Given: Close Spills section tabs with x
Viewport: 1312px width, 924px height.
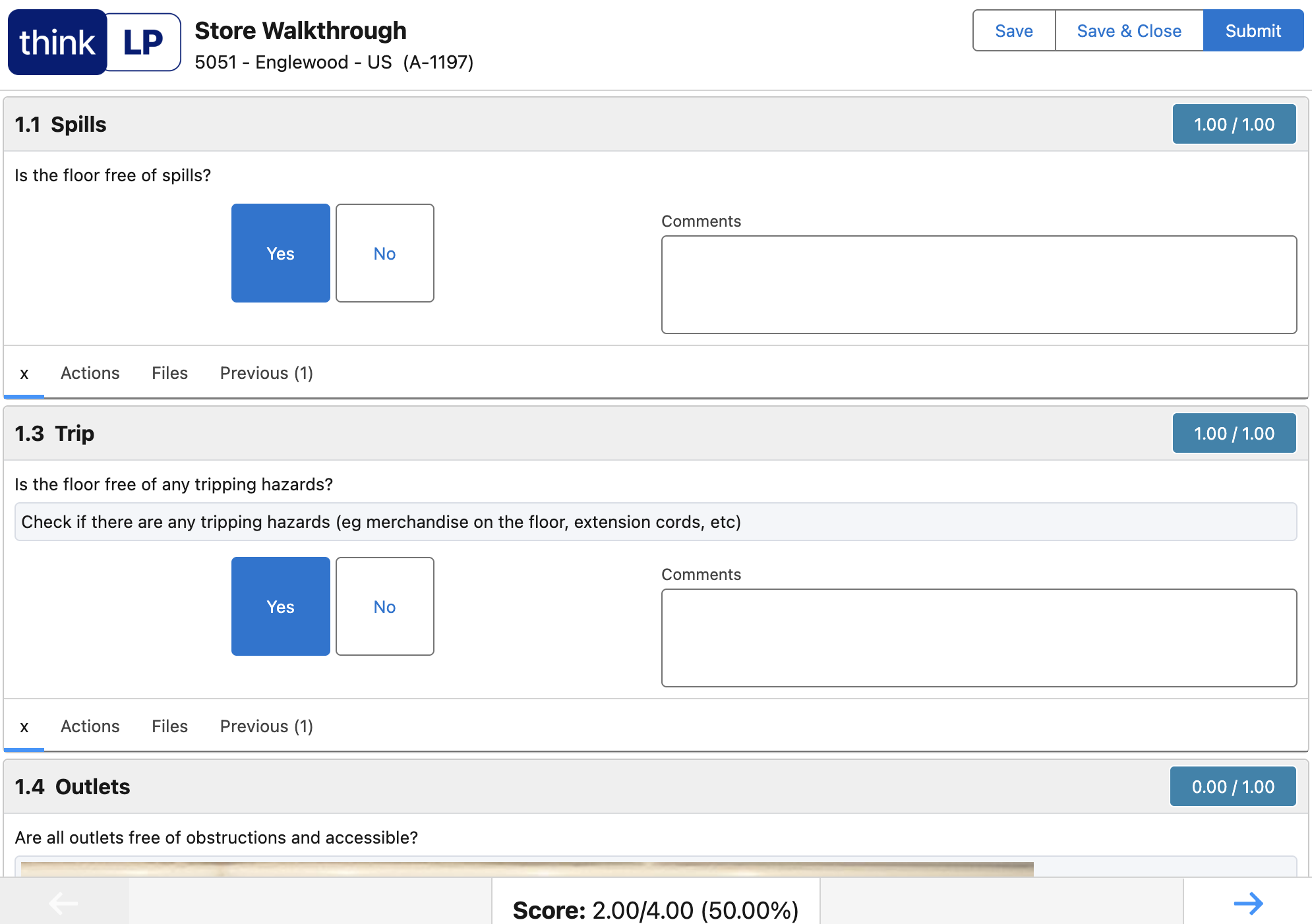Looking at the screenshot, I should (x=24, y=374).
